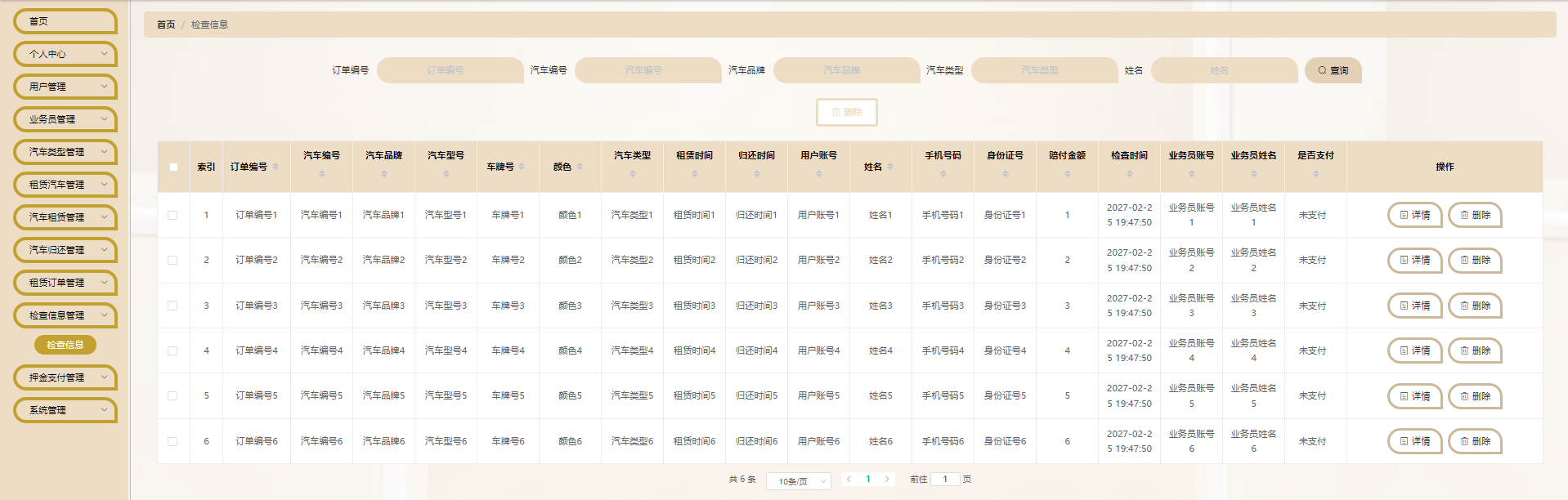Sort by 身份证号 column sort icon

click(1006, 173)
